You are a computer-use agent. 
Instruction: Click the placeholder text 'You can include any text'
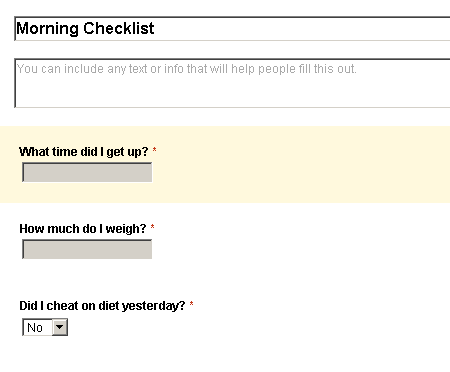tap(82, 69)
